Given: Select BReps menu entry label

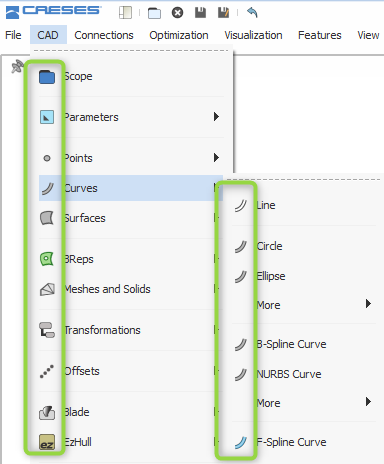Looking at the screenshot, I should tap(79, 259).
